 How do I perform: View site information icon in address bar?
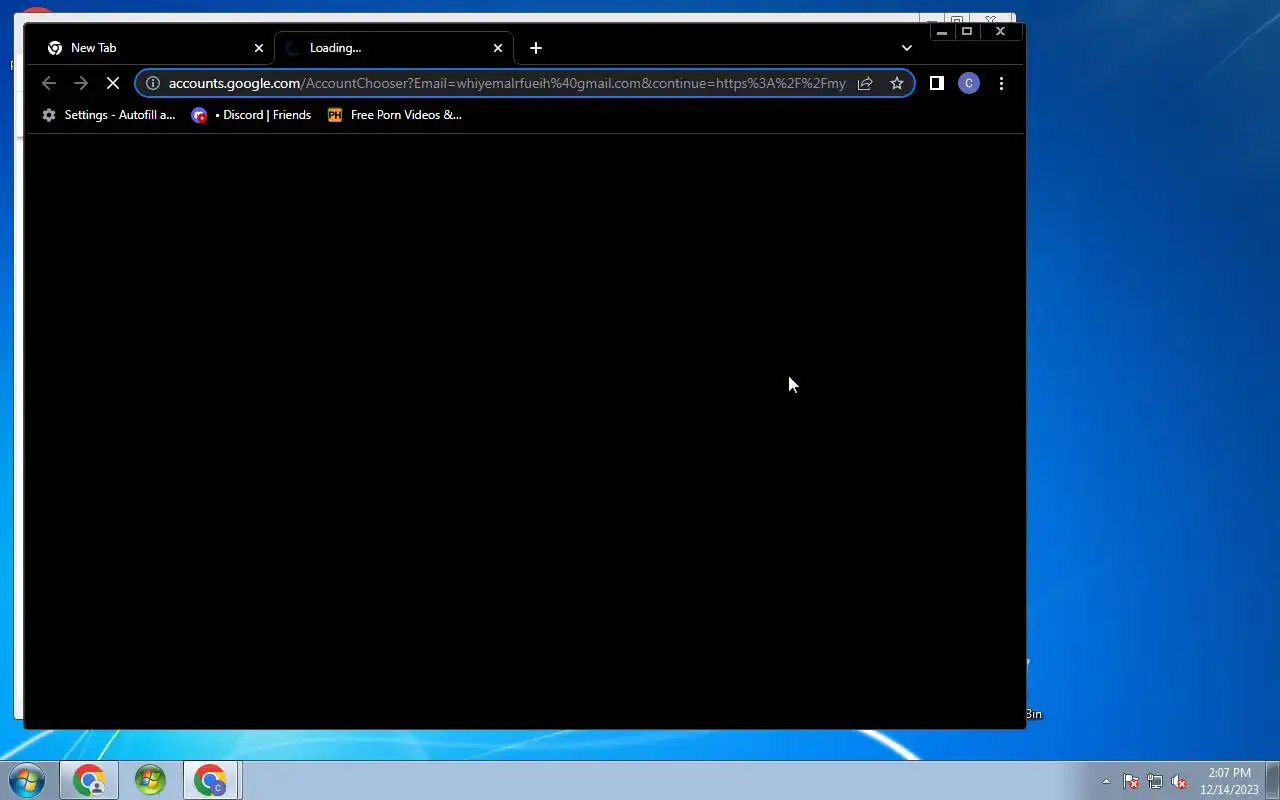[x=153, y=83]
